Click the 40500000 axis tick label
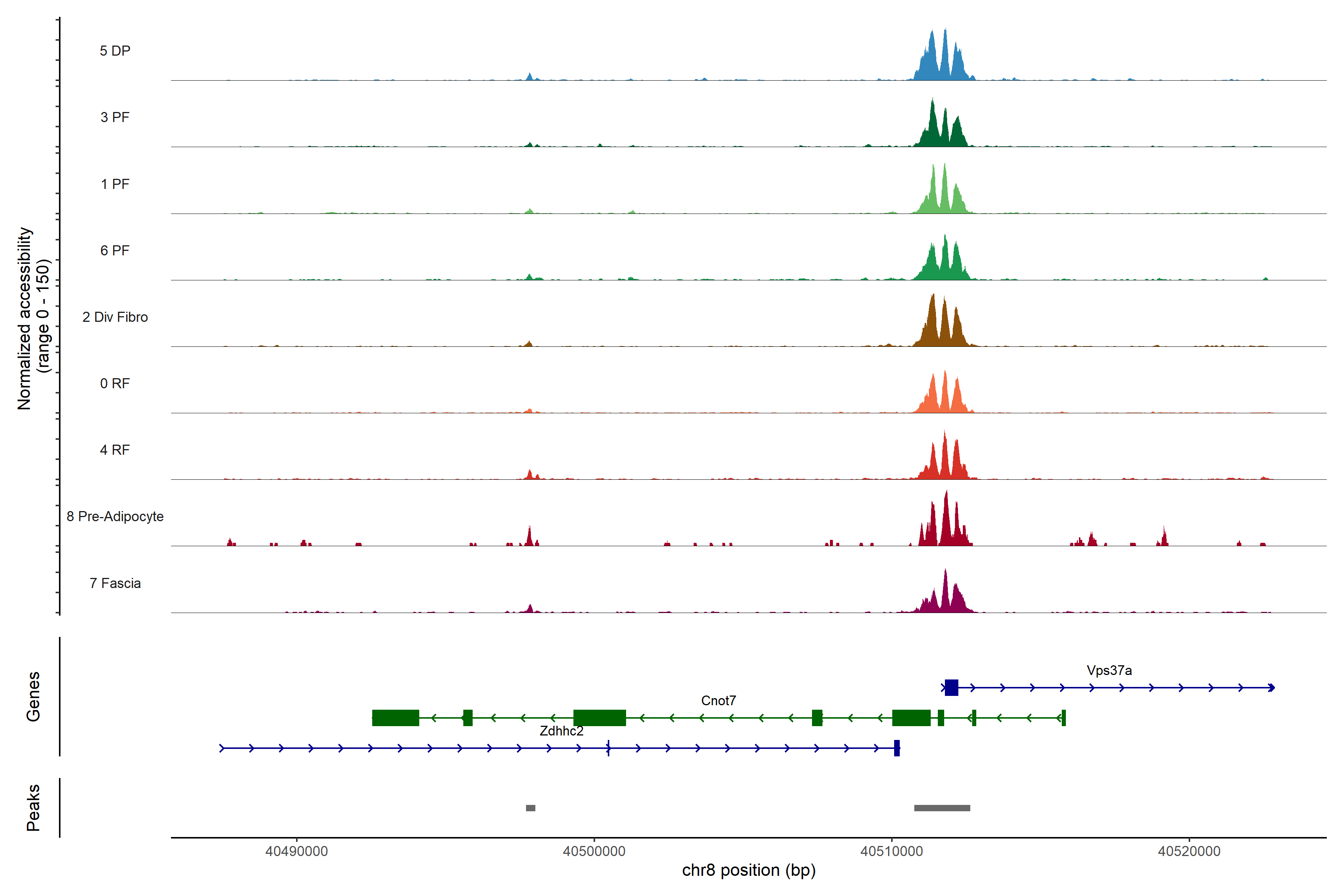1344x896 pixels. [x=594, y=852]
